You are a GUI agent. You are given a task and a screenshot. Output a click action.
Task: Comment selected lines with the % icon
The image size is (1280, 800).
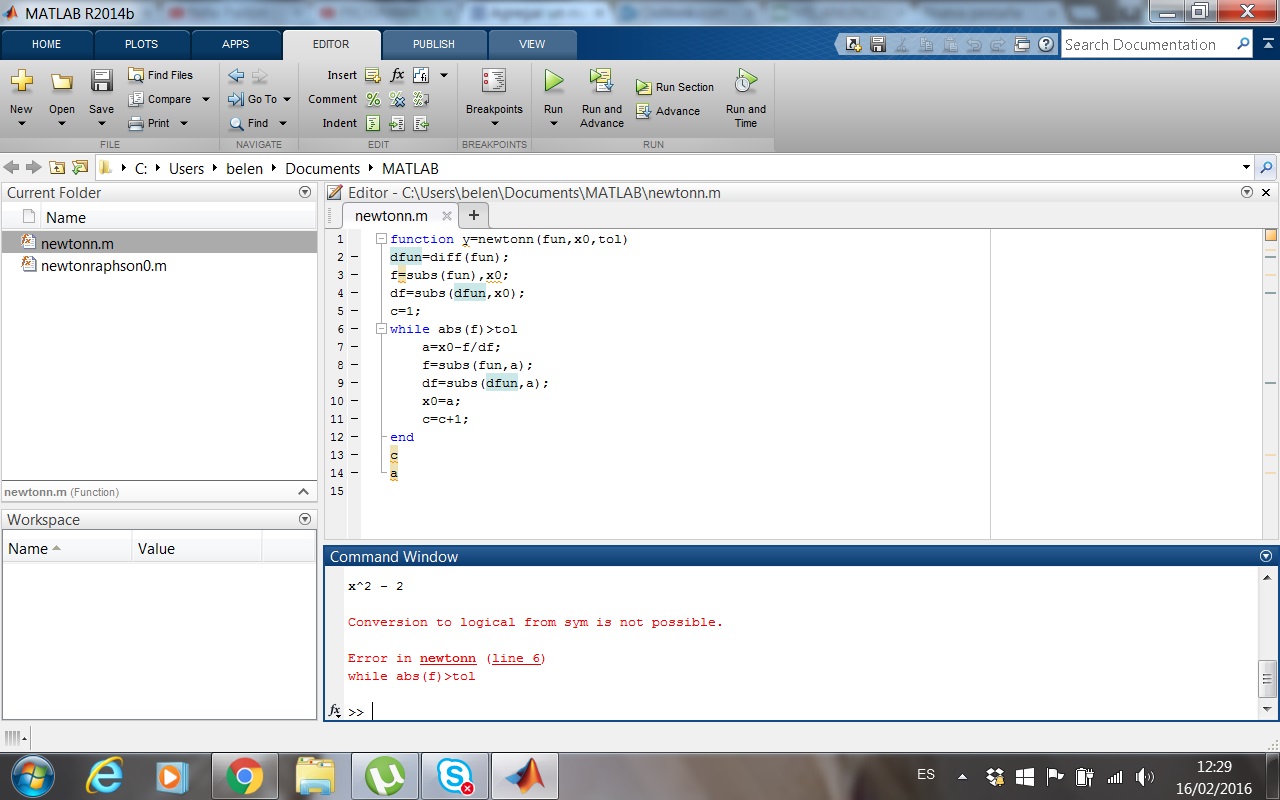pos(373,99)
